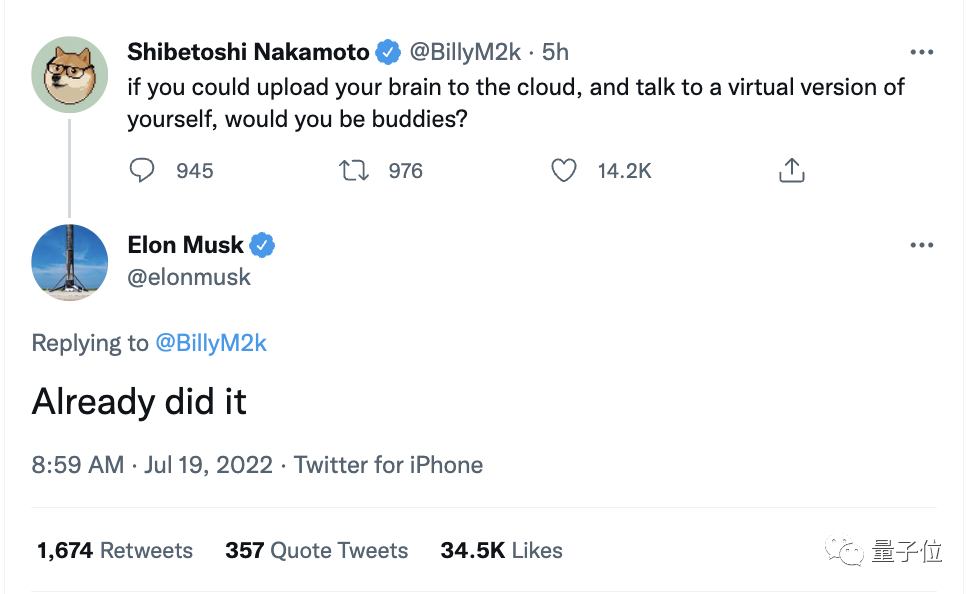Click the reply icon on Shibetoshi's tweet

(x=143, y=171)
